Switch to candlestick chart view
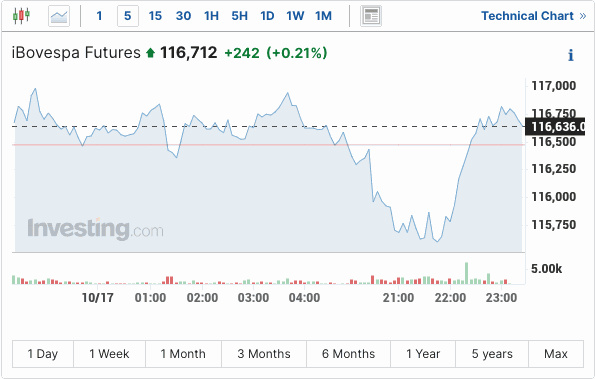 [21, 16]
